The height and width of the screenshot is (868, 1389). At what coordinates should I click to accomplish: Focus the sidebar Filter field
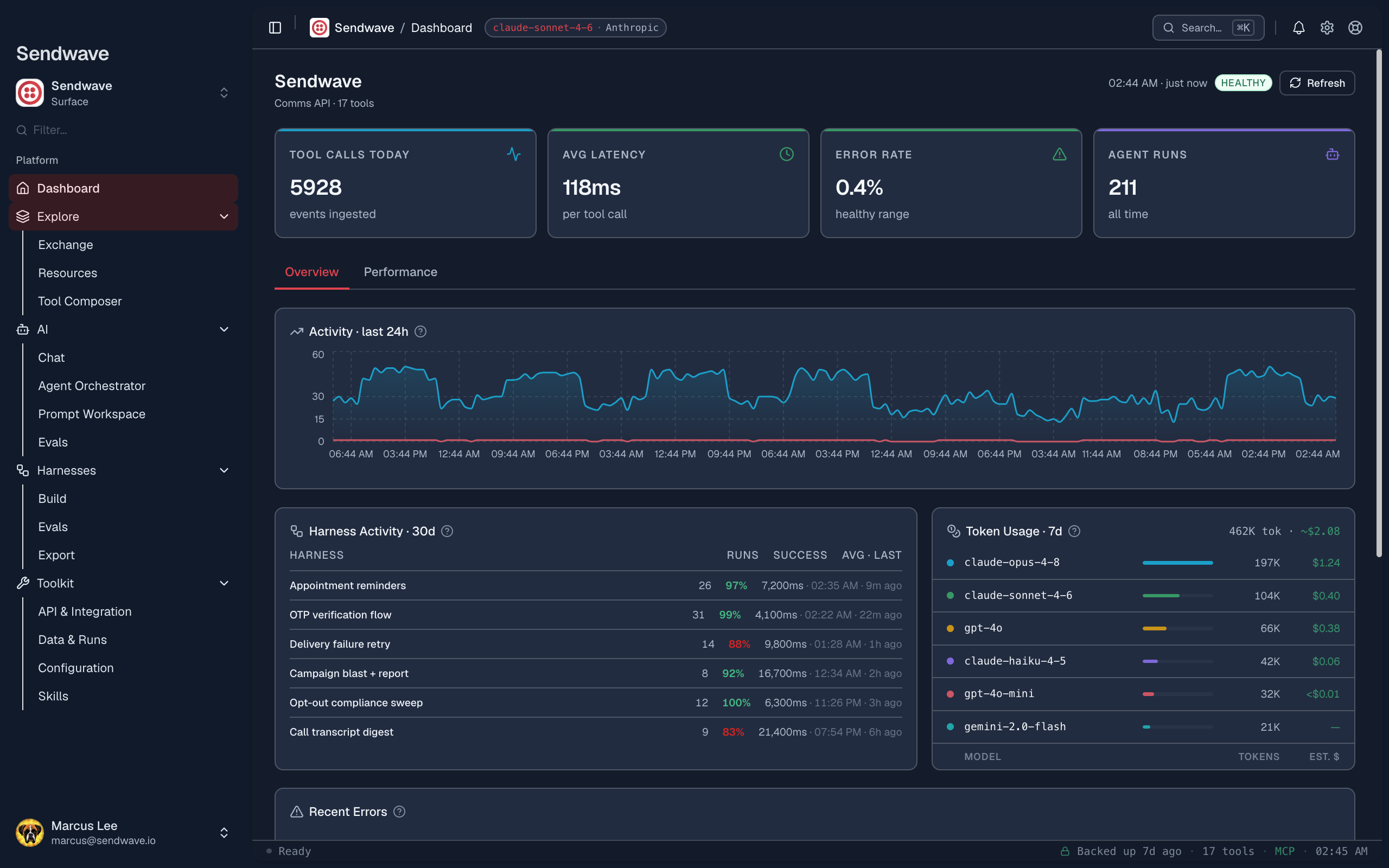tap(123, 130)
